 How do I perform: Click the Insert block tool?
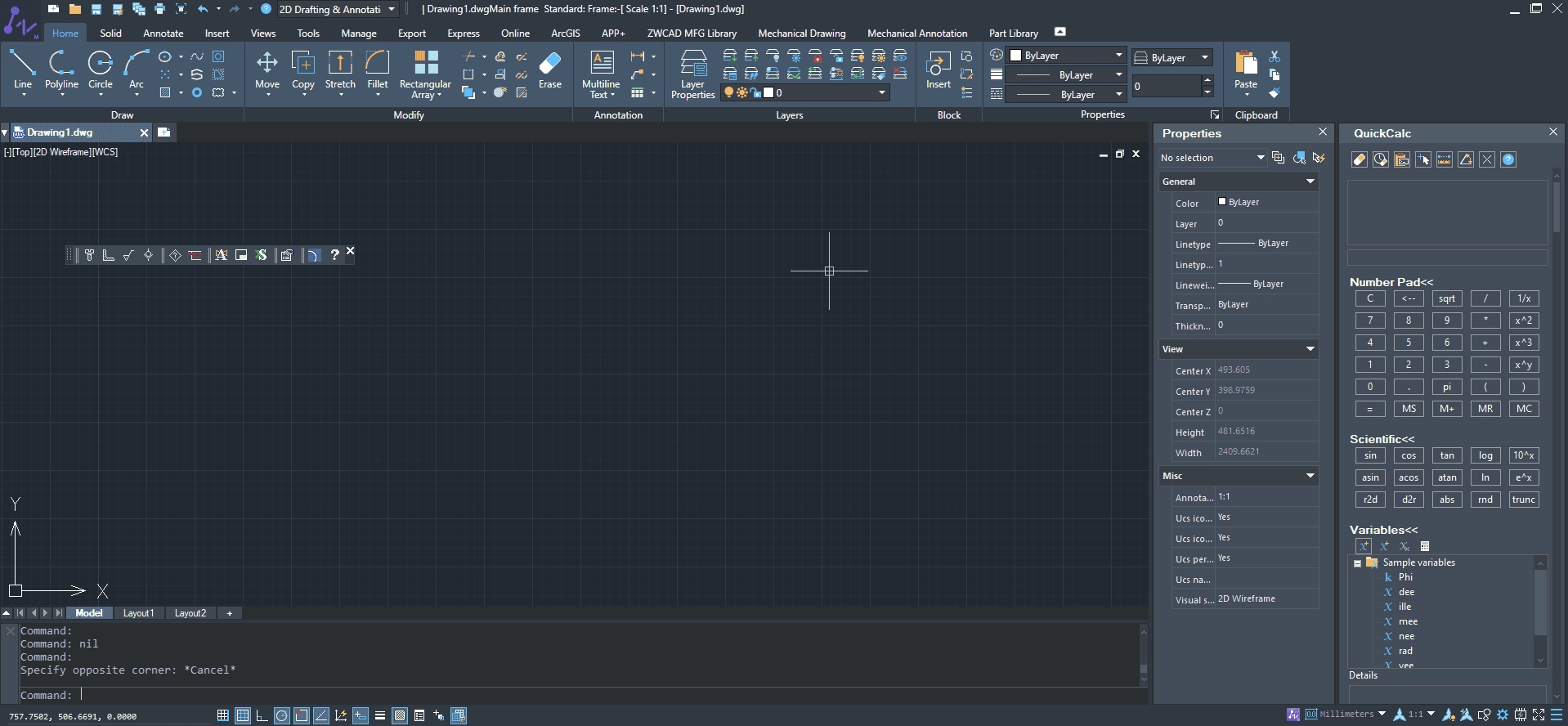pos(939,69)
